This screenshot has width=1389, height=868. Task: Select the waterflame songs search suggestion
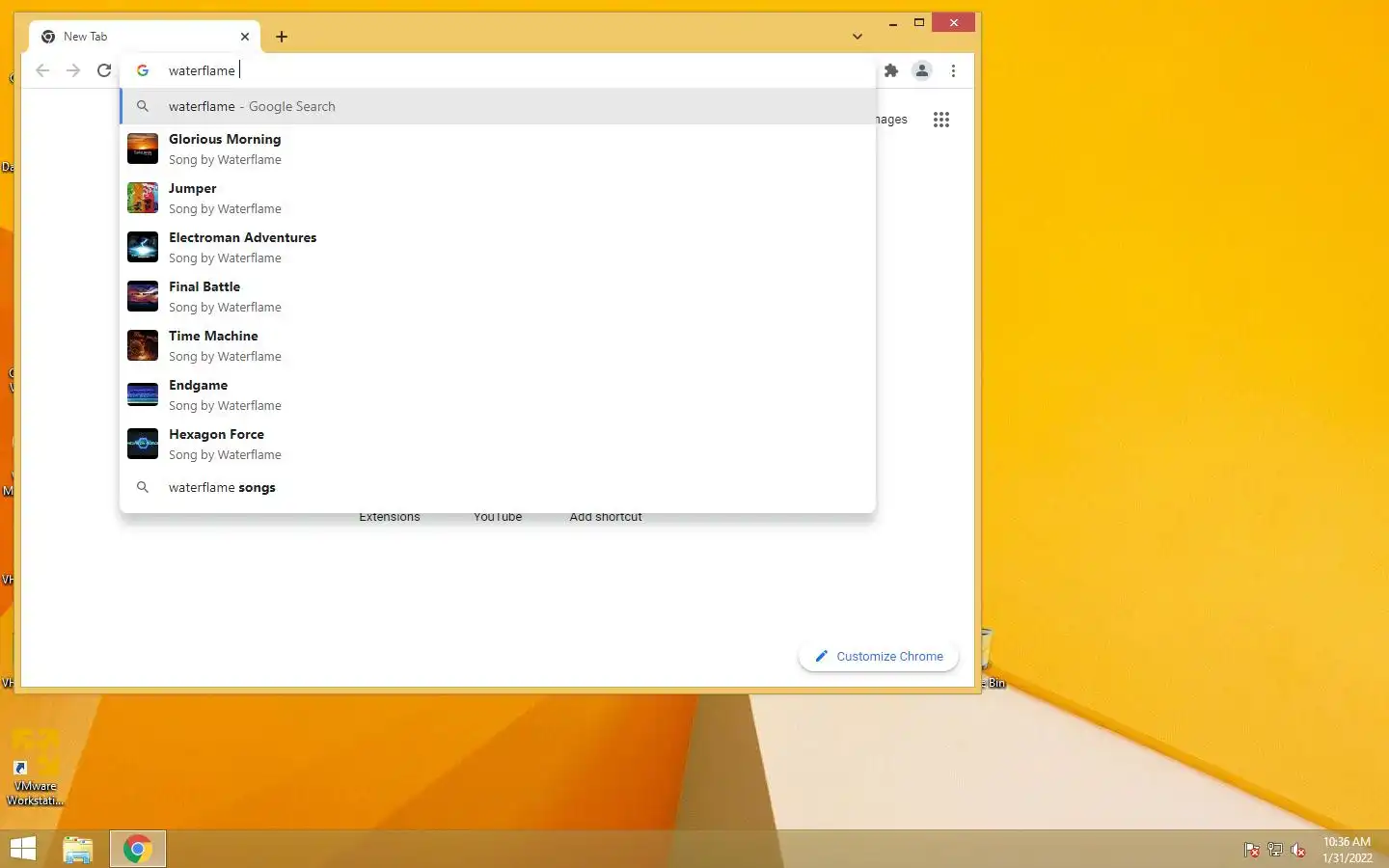click(x=498, y=487)
